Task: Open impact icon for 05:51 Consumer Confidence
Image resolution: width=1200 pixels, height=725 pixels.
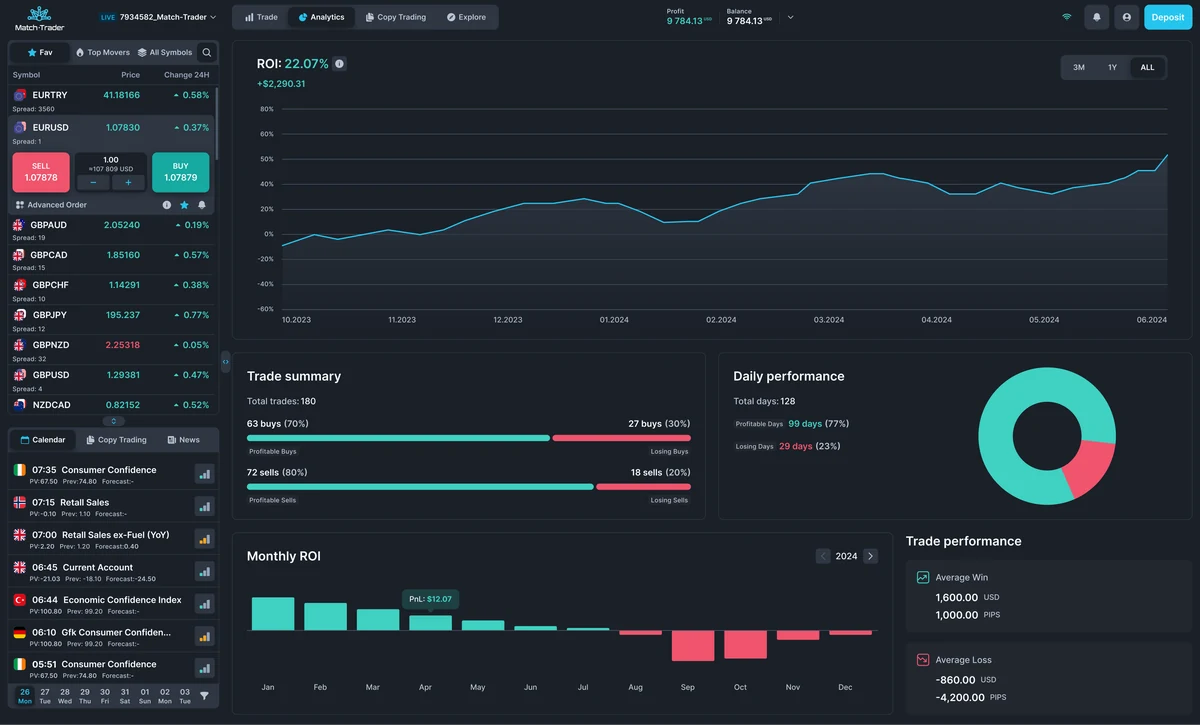Action: click(x=204, y=669)
